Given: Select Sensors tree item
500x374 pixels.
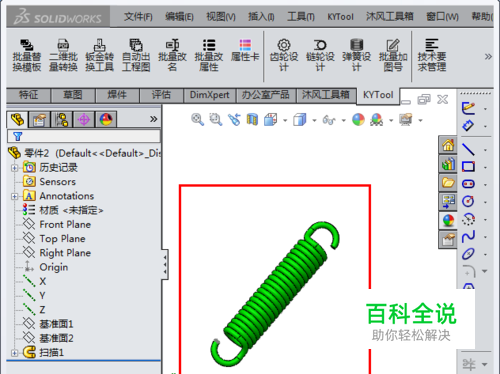Looking at the screenshot, I should (x=57, y=182).
